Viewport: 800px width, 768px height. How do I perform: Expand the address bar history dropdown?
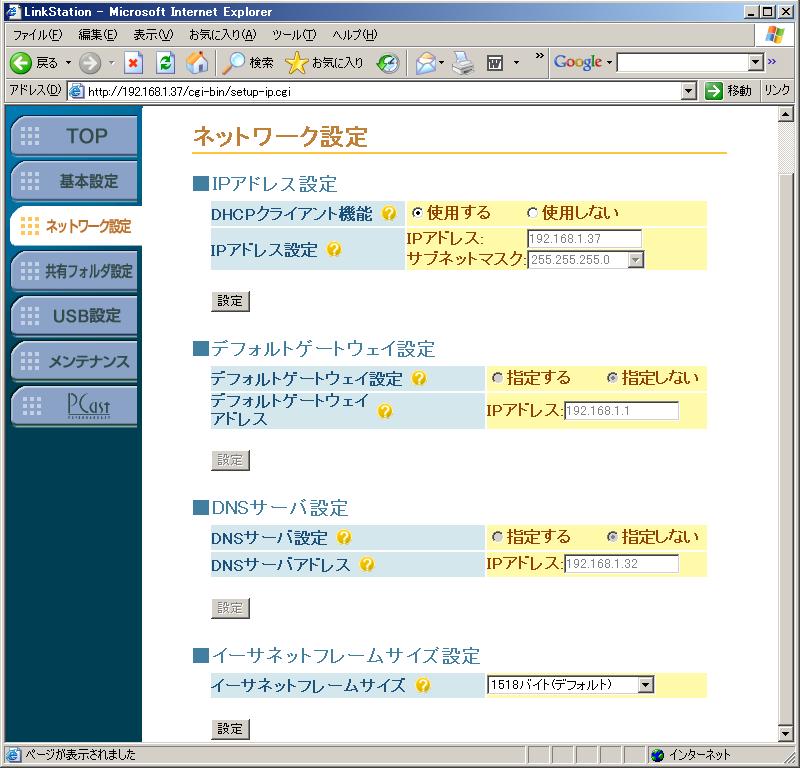689,92
